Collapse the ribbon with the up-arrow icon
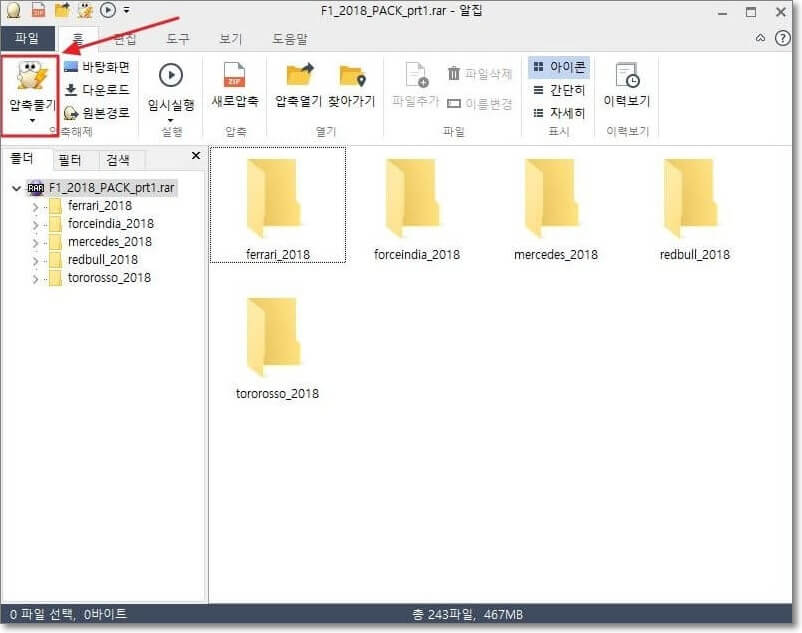This screenshot has width=802, height=633. pyautogui.click(x=760, y=38)
